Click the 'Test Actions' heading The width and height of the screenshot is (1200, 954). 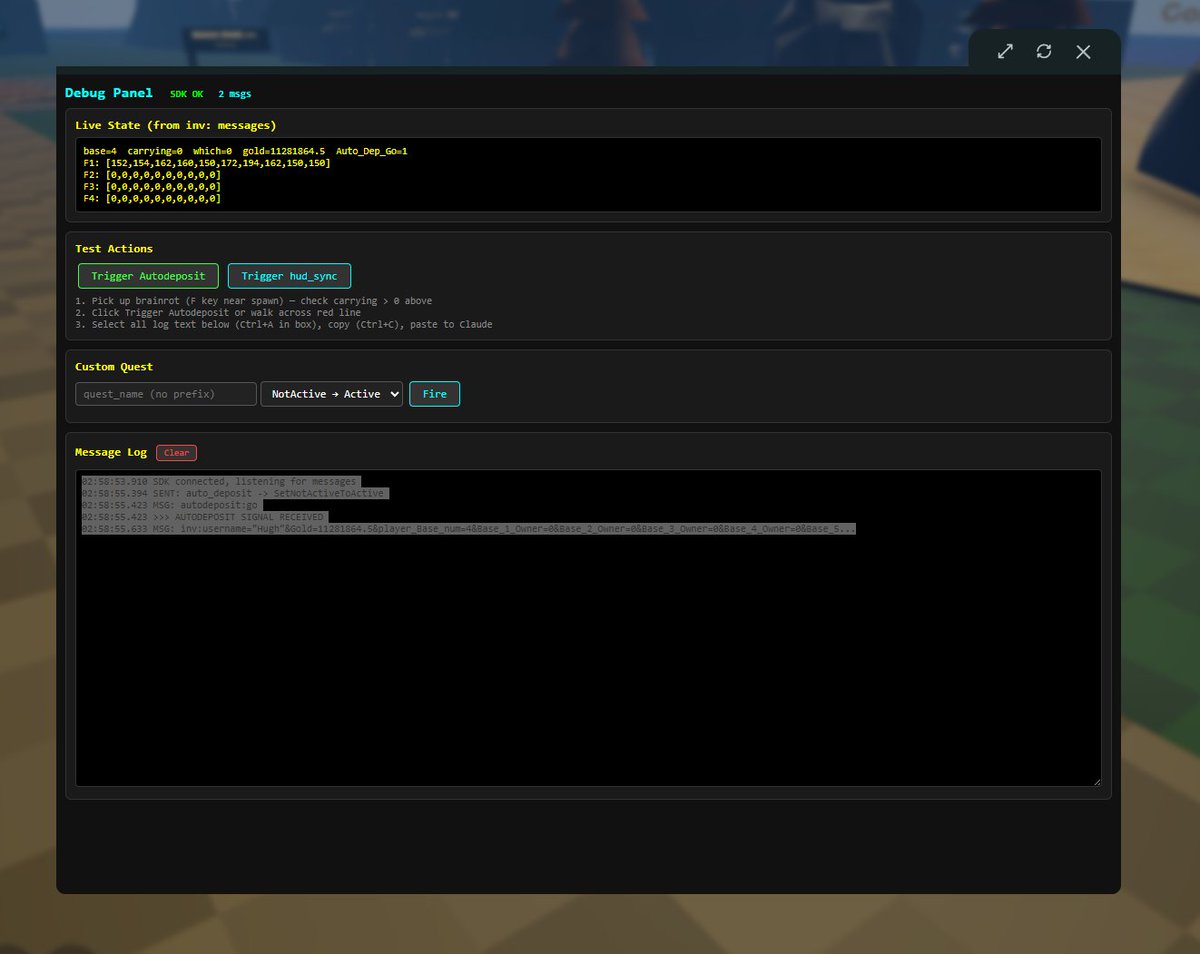click(x=114, y=249)
